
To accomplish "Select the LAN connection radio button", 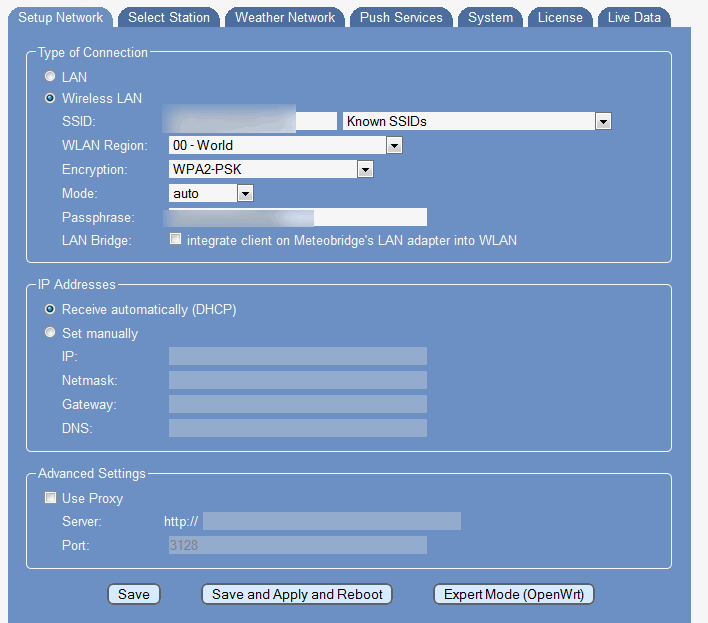I will point(50,77).
